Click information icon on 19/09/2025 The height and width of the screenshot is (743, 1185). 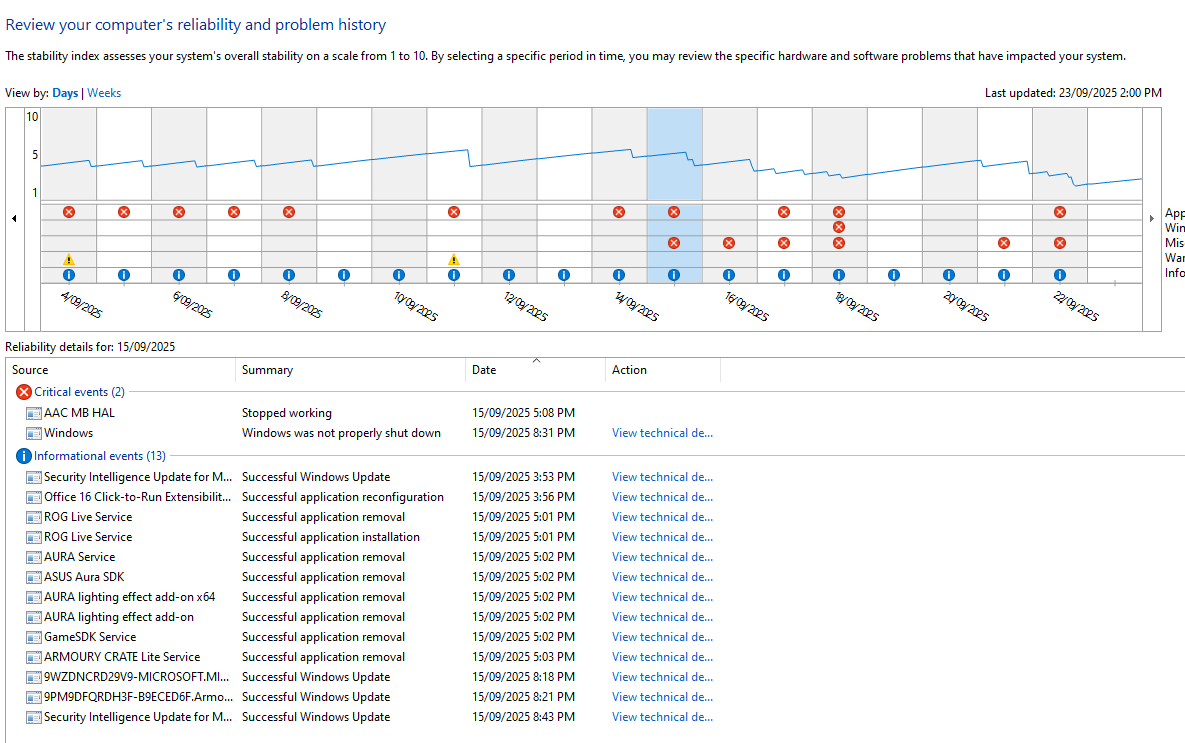(894, 275)
